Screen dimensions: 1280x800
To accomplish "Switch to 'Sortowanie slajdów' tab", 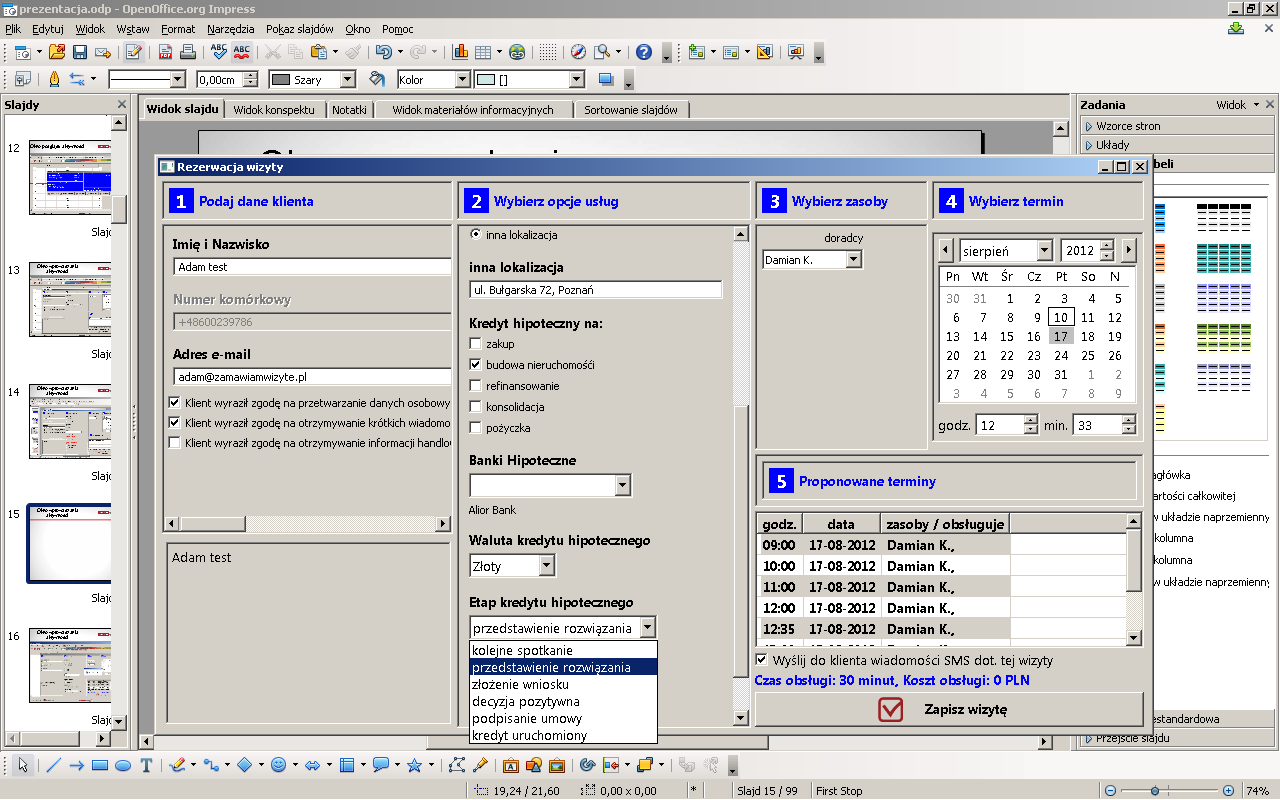I will [631, 110].
